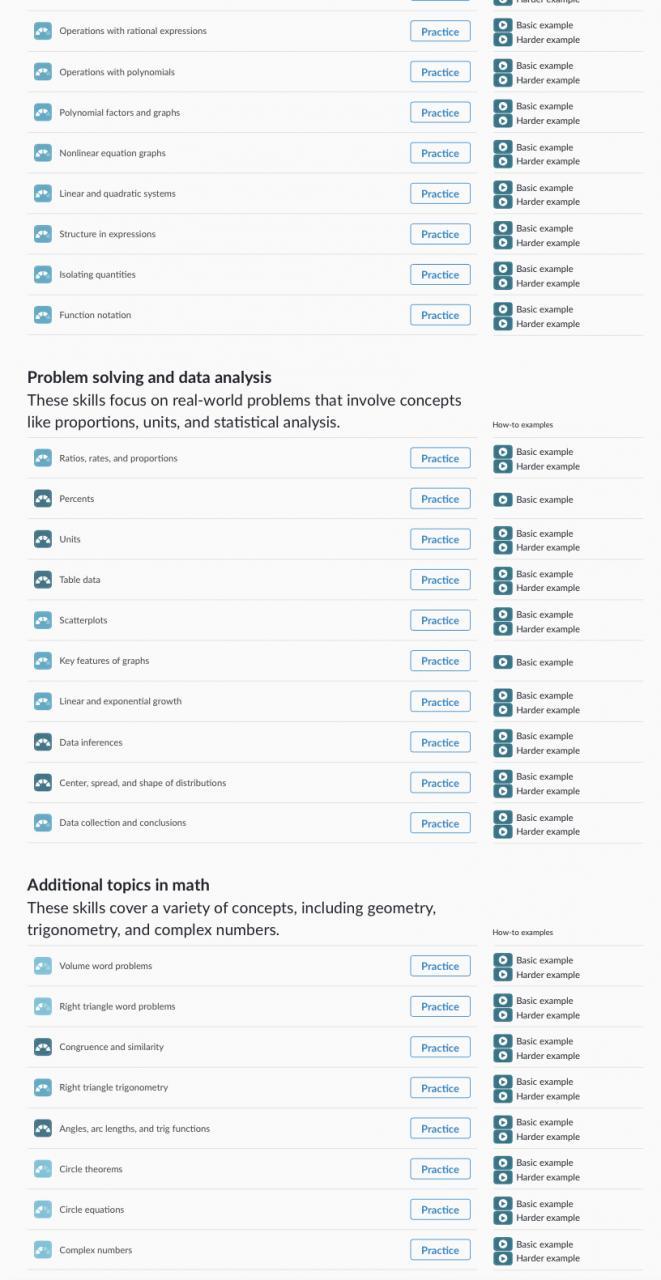
Task: Click the skill icon beside Volume word problems
Action: pos(42,966)
